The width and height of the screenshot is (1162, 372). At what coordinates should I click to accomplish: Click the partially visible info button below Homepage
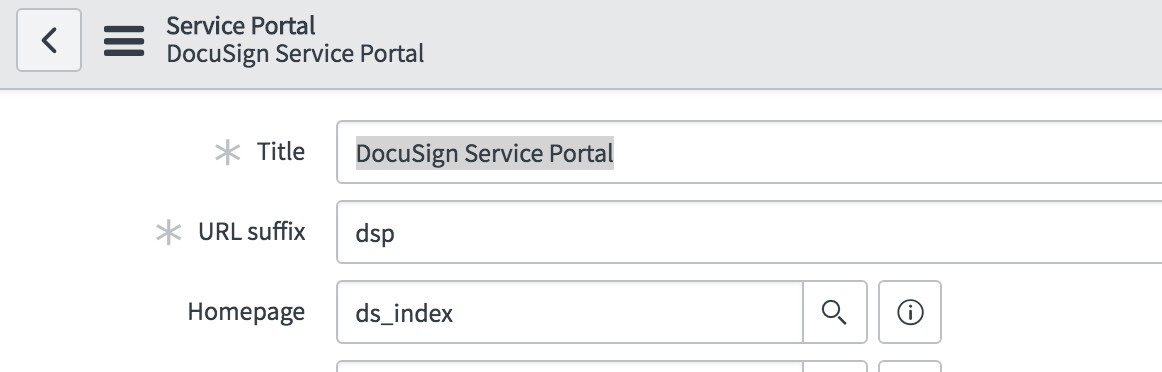(x=910, y=366)
